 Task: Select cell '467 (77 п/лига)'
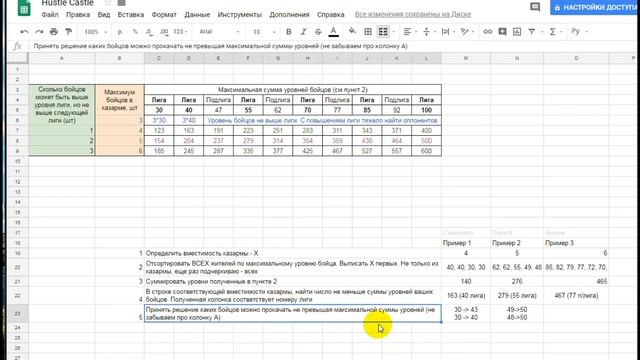coord(576,296)
